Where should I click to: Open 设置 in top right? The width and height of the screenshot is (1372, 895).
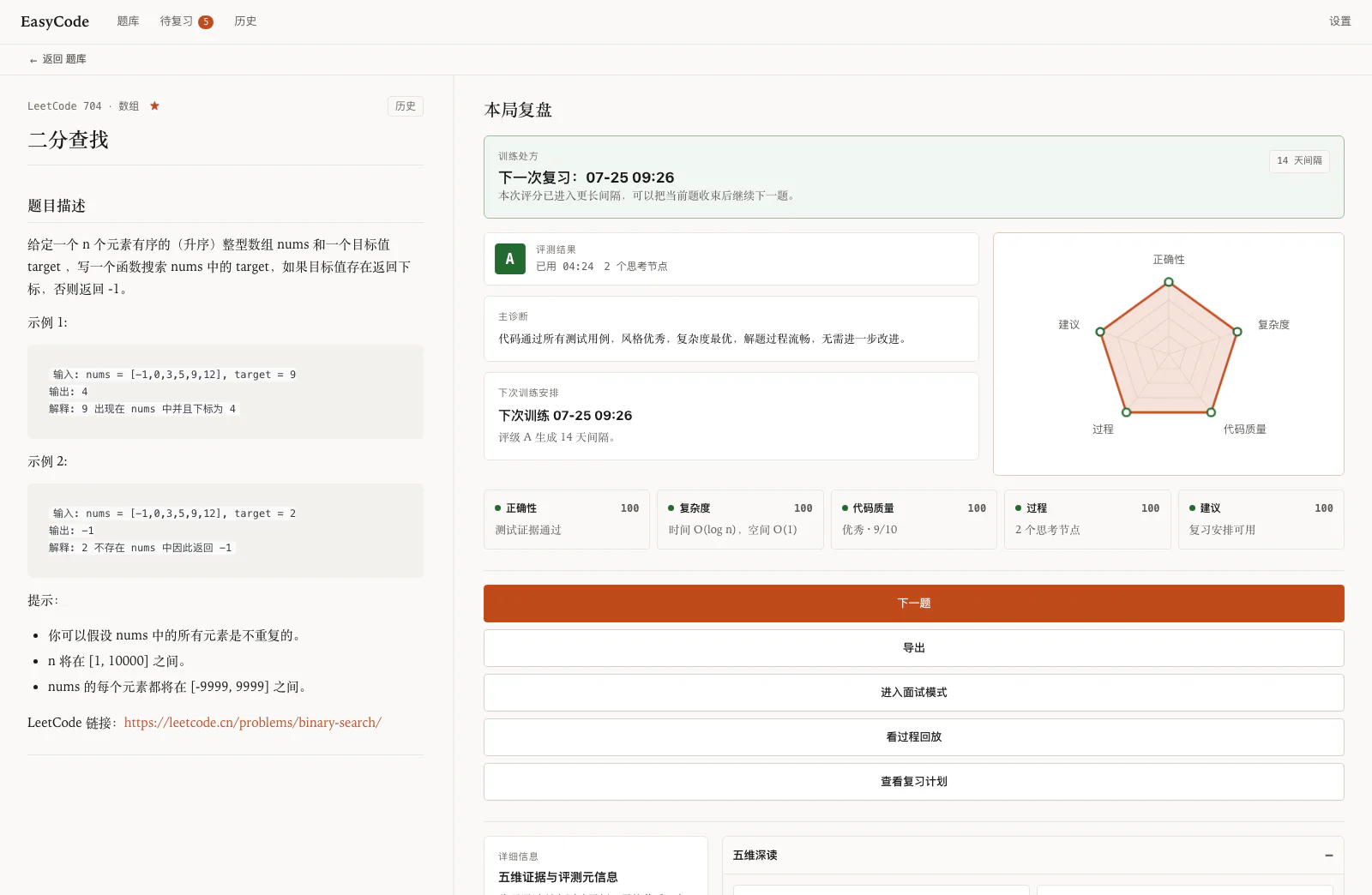pos(1339,21)
